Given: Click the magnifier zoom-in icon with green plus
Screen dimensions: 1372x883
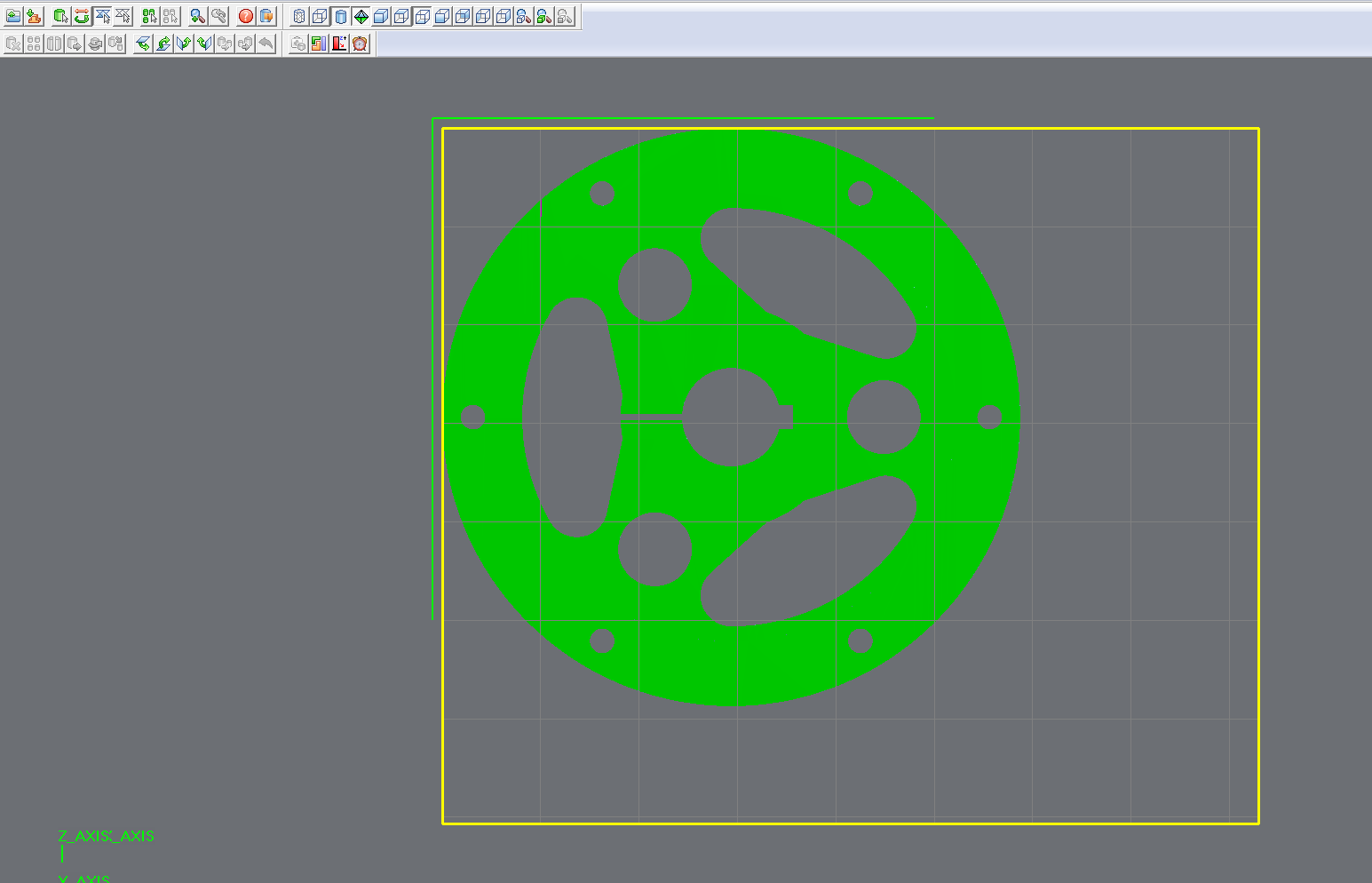Looking at the screenshot, I should point(197,16).
